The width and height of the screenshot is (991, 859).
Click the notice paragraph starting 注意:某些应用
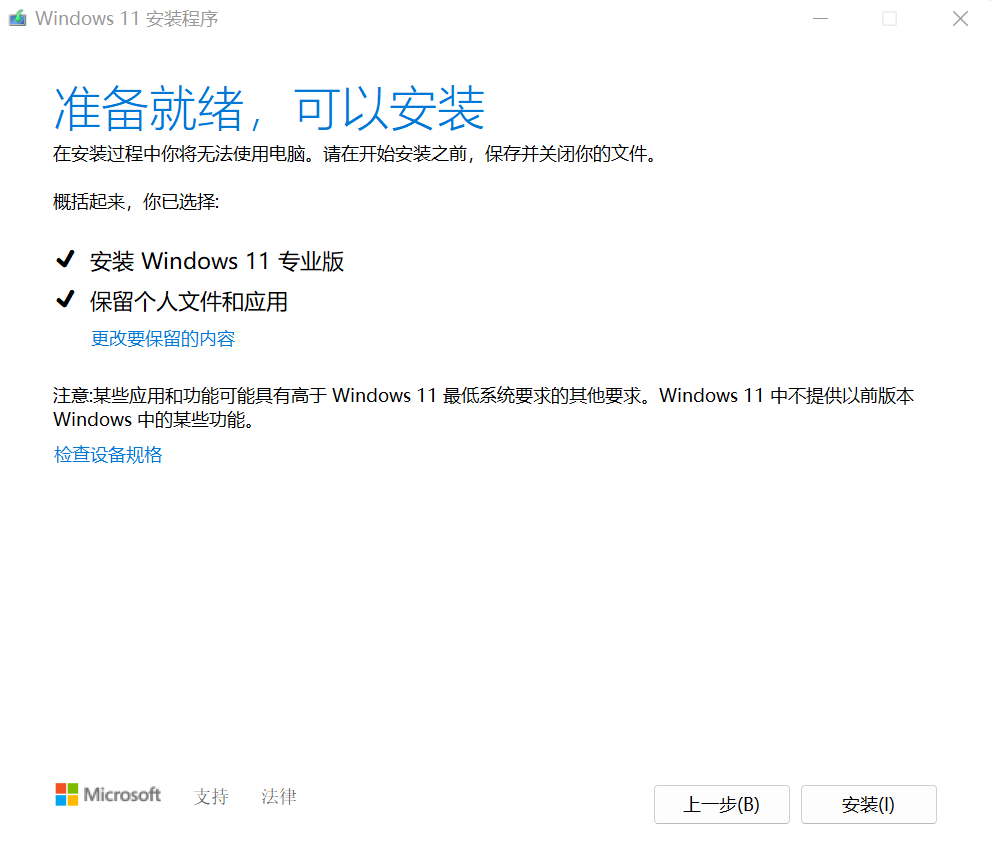pos(483,407)
